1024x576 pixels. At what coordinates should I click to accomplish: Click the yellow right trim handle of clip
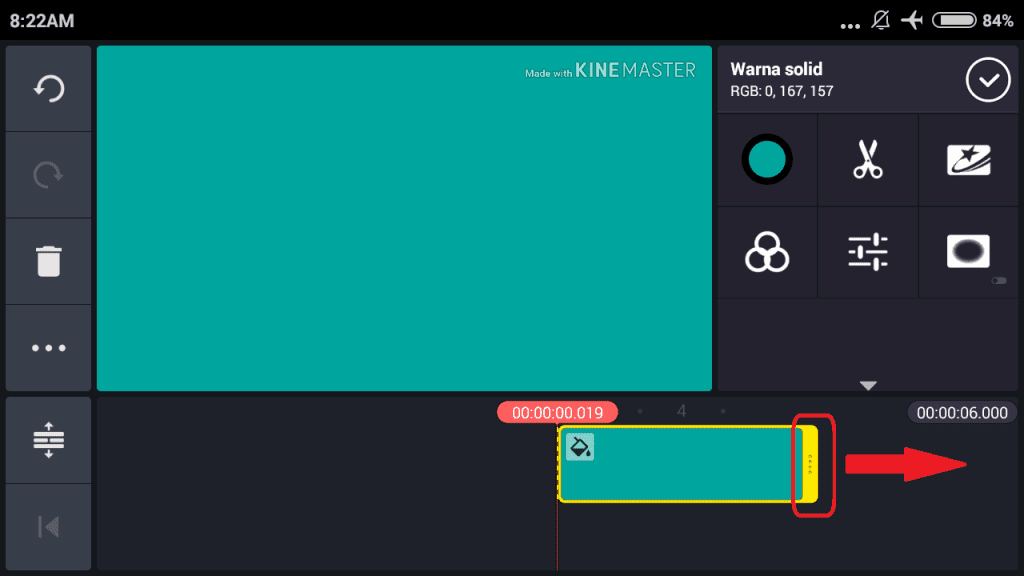coord(810,464)
